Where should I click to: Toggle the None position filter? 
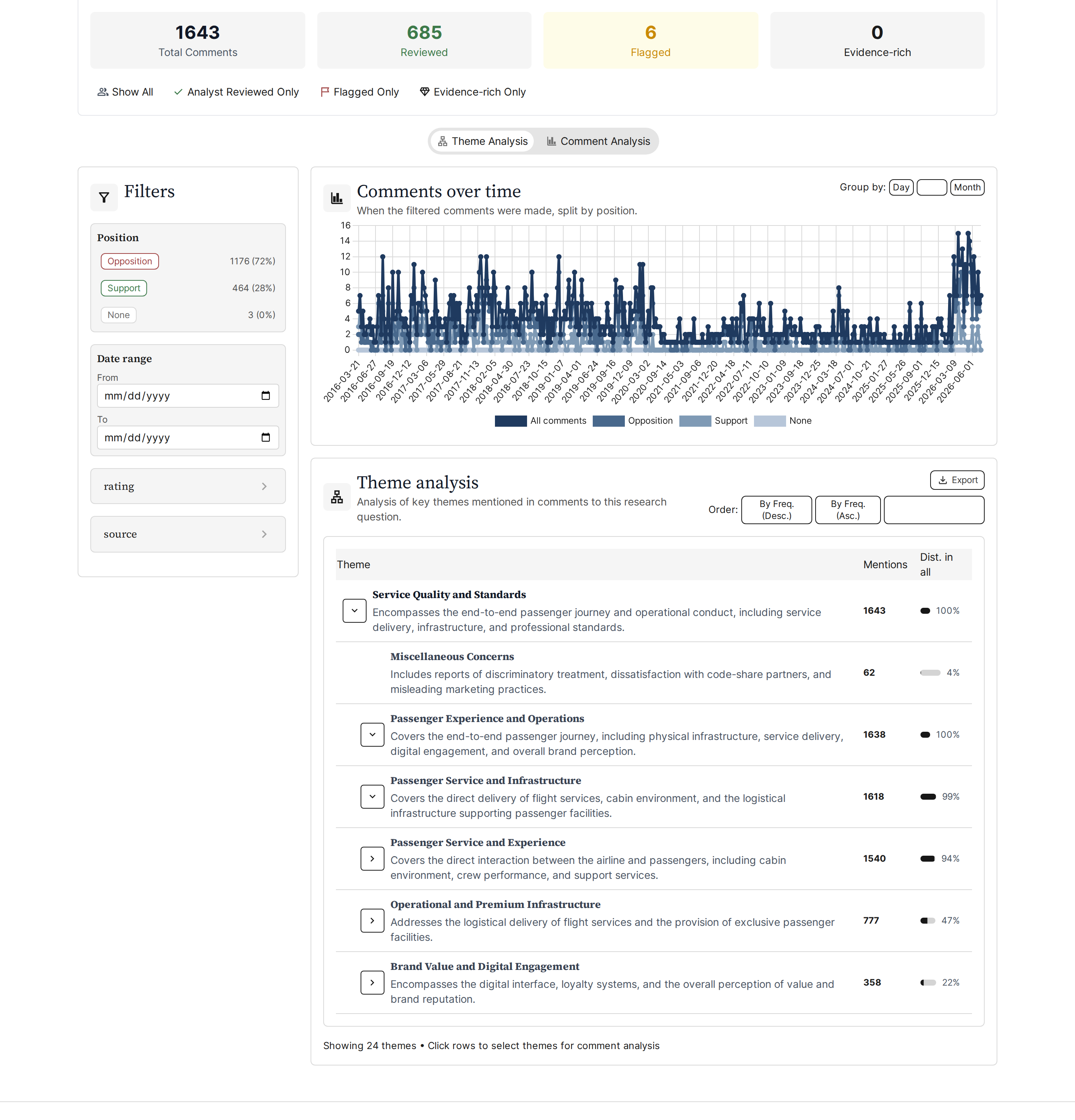118,315
